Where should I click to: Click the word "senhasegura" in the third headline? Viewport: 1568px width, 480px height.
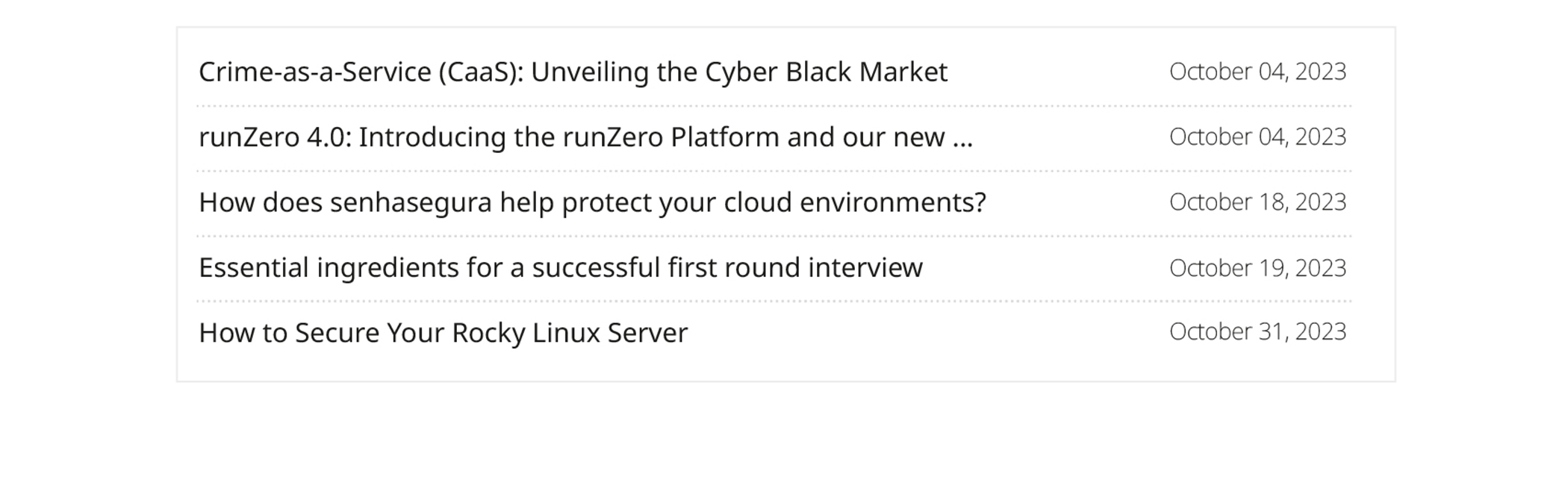411,203
